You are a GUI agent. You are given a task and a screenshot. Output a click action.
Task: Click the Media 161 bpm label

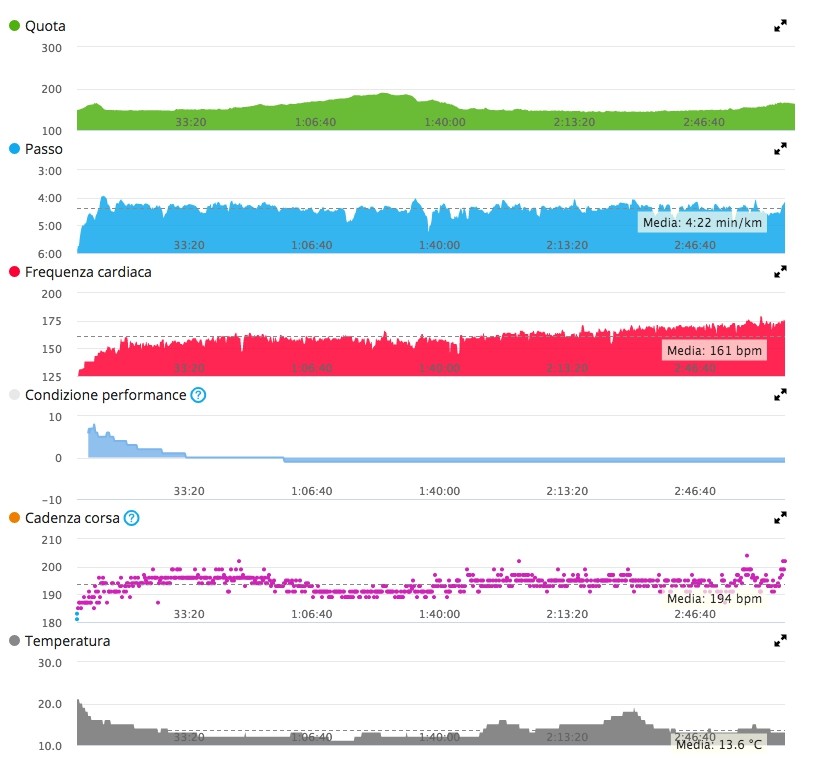[714, 351]
